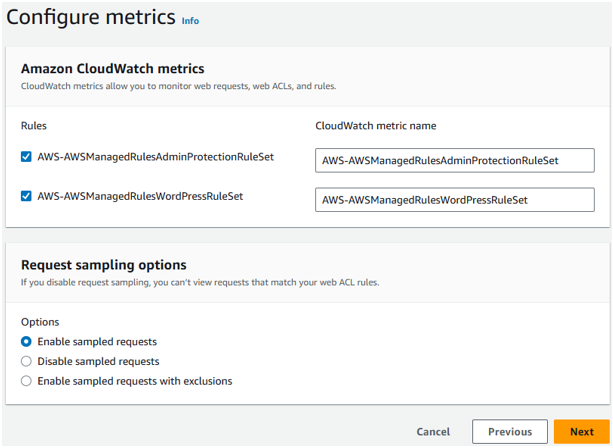Choose Enable sampled requests with exclusions
Viewport: 613px width, 448px height.
[26, 381]
